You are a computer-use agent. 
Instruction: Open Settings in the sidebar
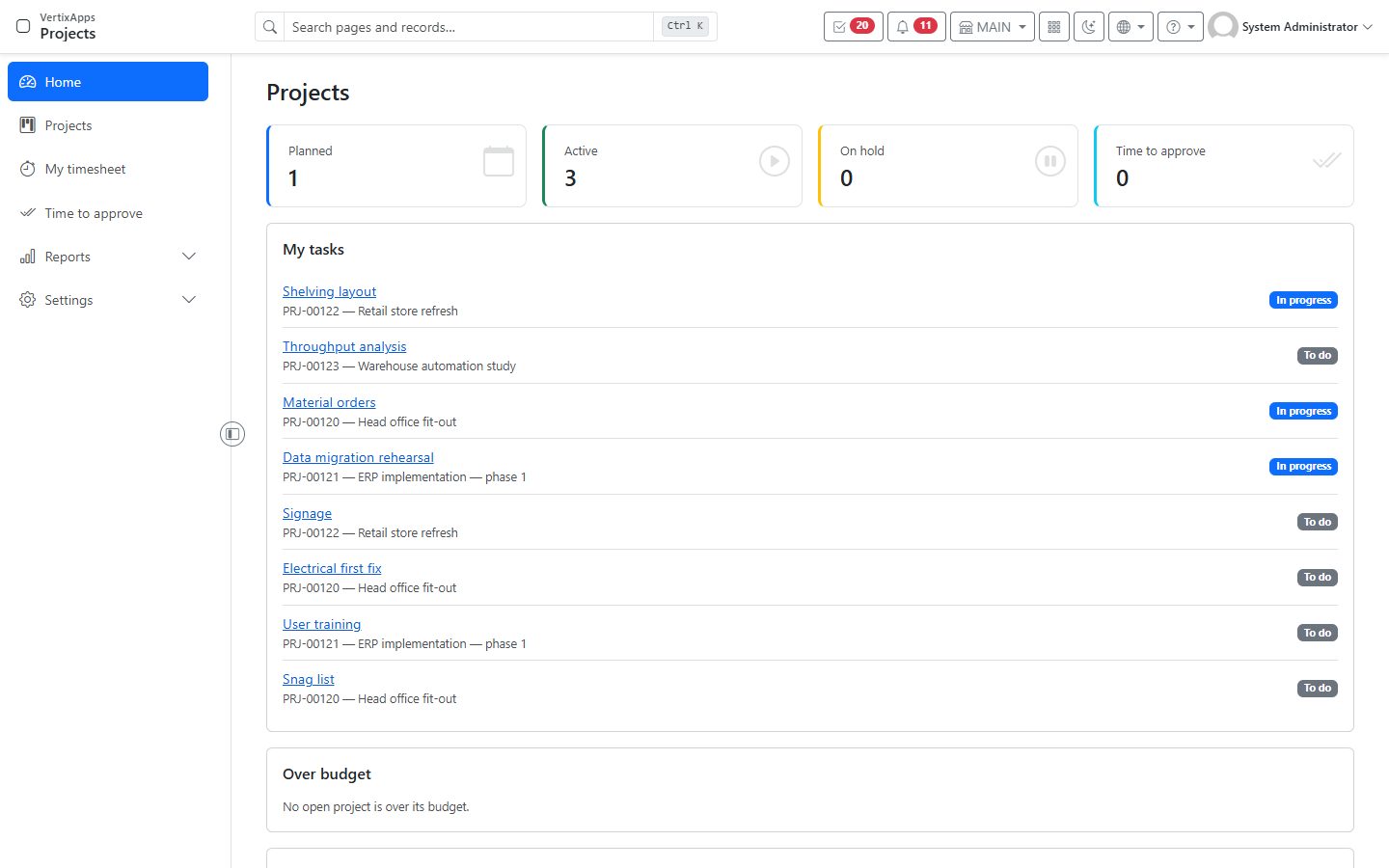(108, 300)
